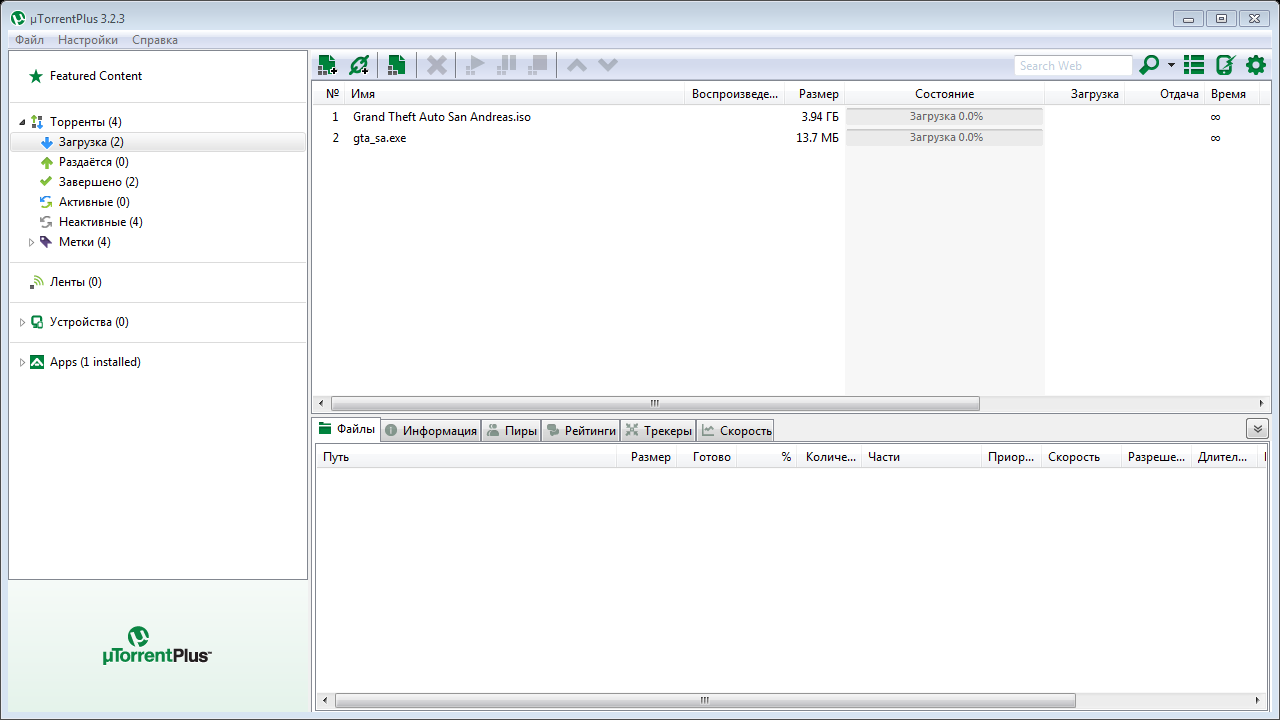
Task: Click the Pause torrent icon
Action: pos(507,66)
